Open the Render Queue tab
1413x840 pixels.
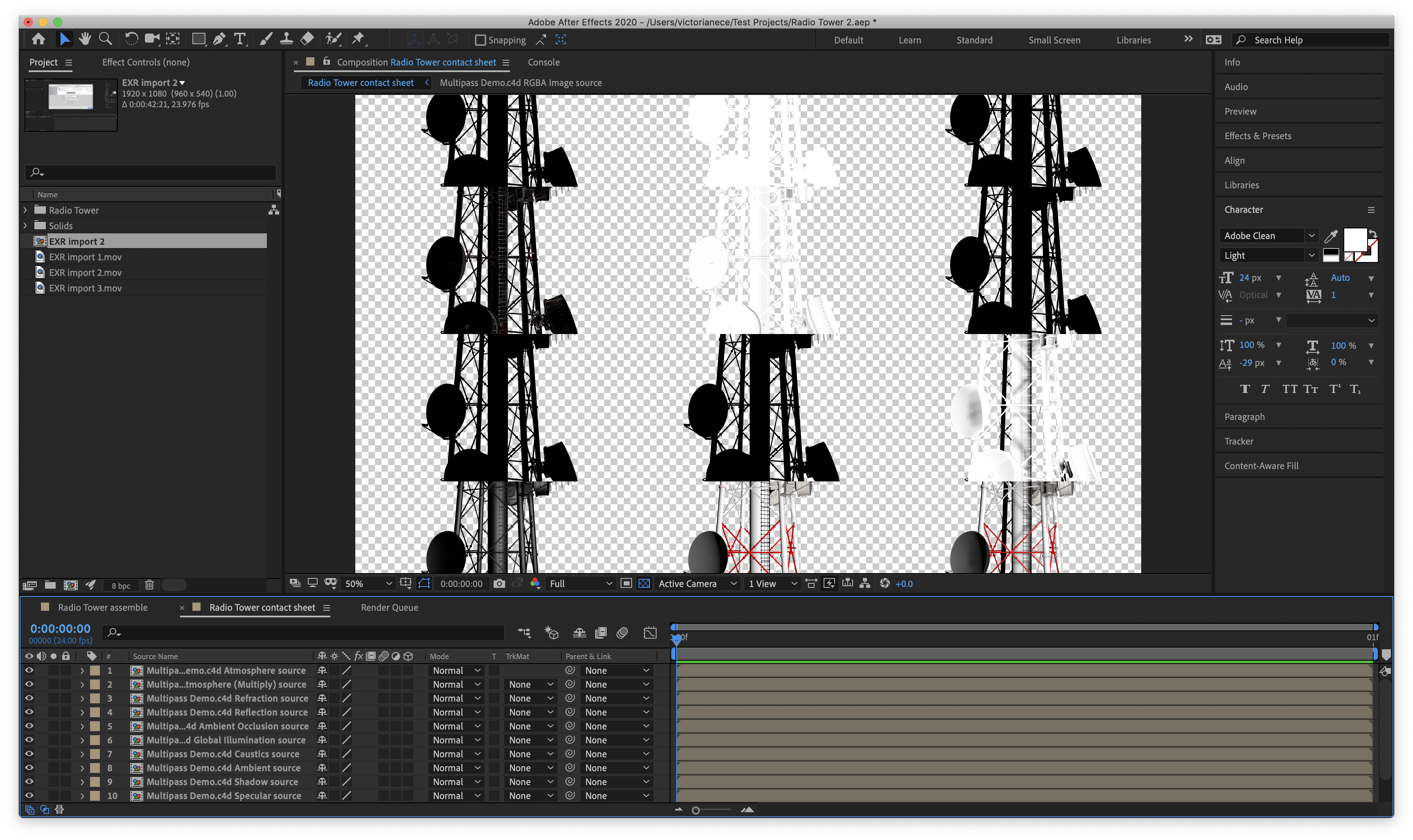click(389, 607)
